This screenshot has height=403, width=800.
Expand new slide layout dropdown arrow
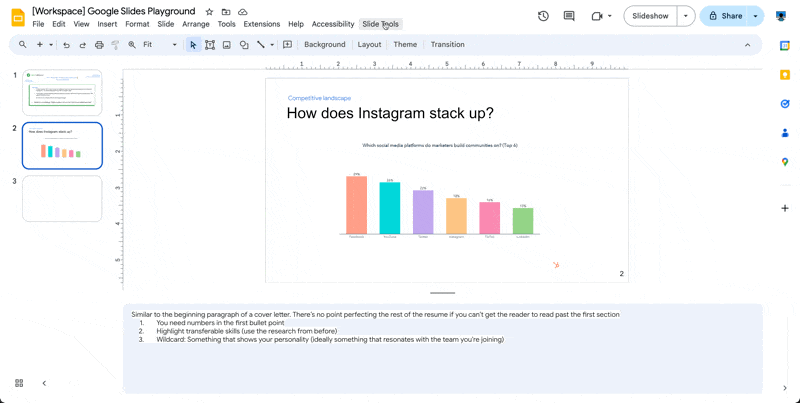tap(51, 45)
